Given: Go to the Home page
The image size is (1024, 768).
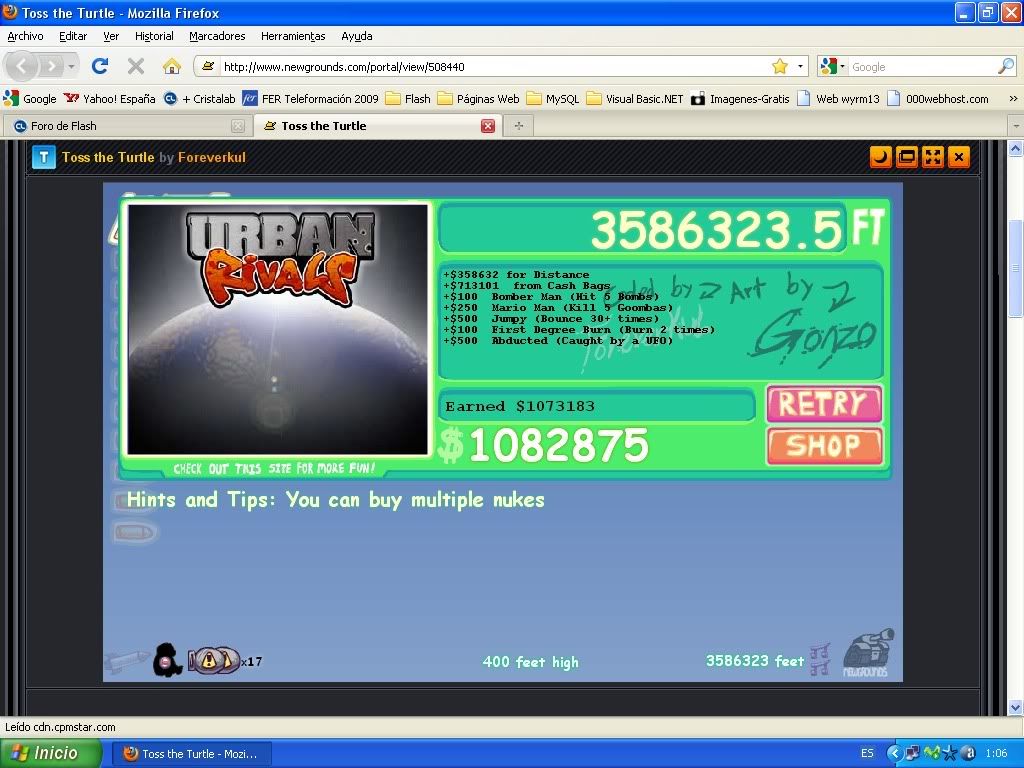Looking at the screenshot, I should [x=172, y=66].
